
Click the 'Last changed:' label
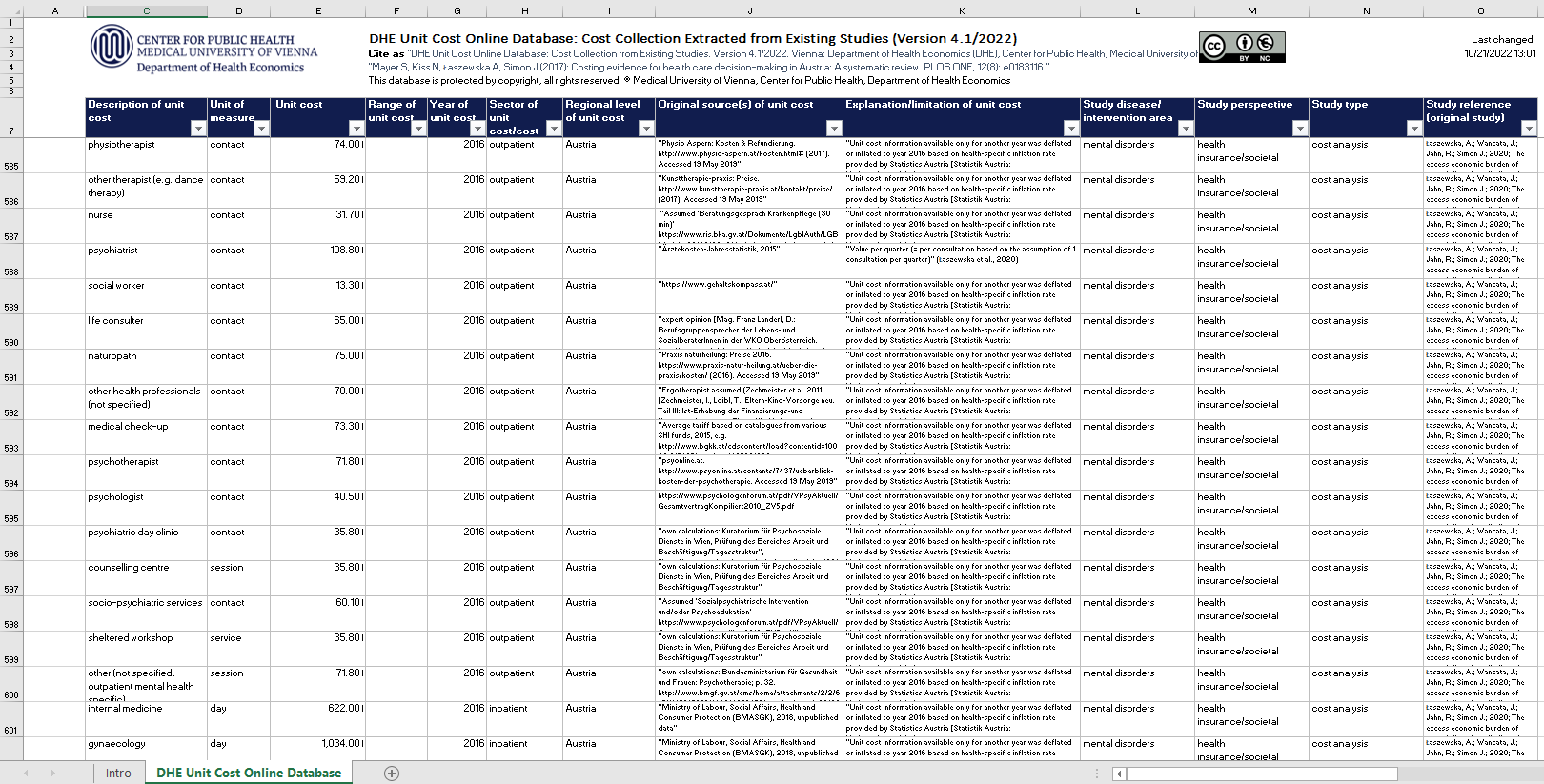point(1503,40)
